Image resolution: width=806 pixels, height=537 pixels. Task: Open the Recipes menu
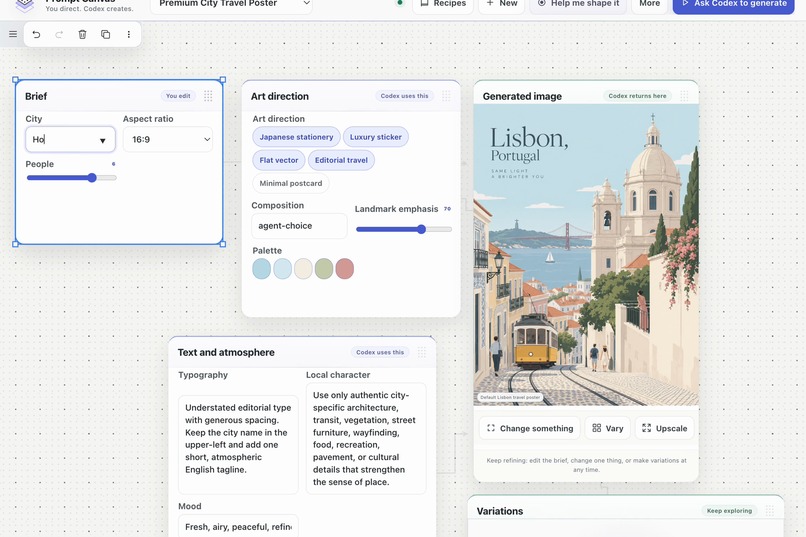pyautogui.click(x=443, y=4)
